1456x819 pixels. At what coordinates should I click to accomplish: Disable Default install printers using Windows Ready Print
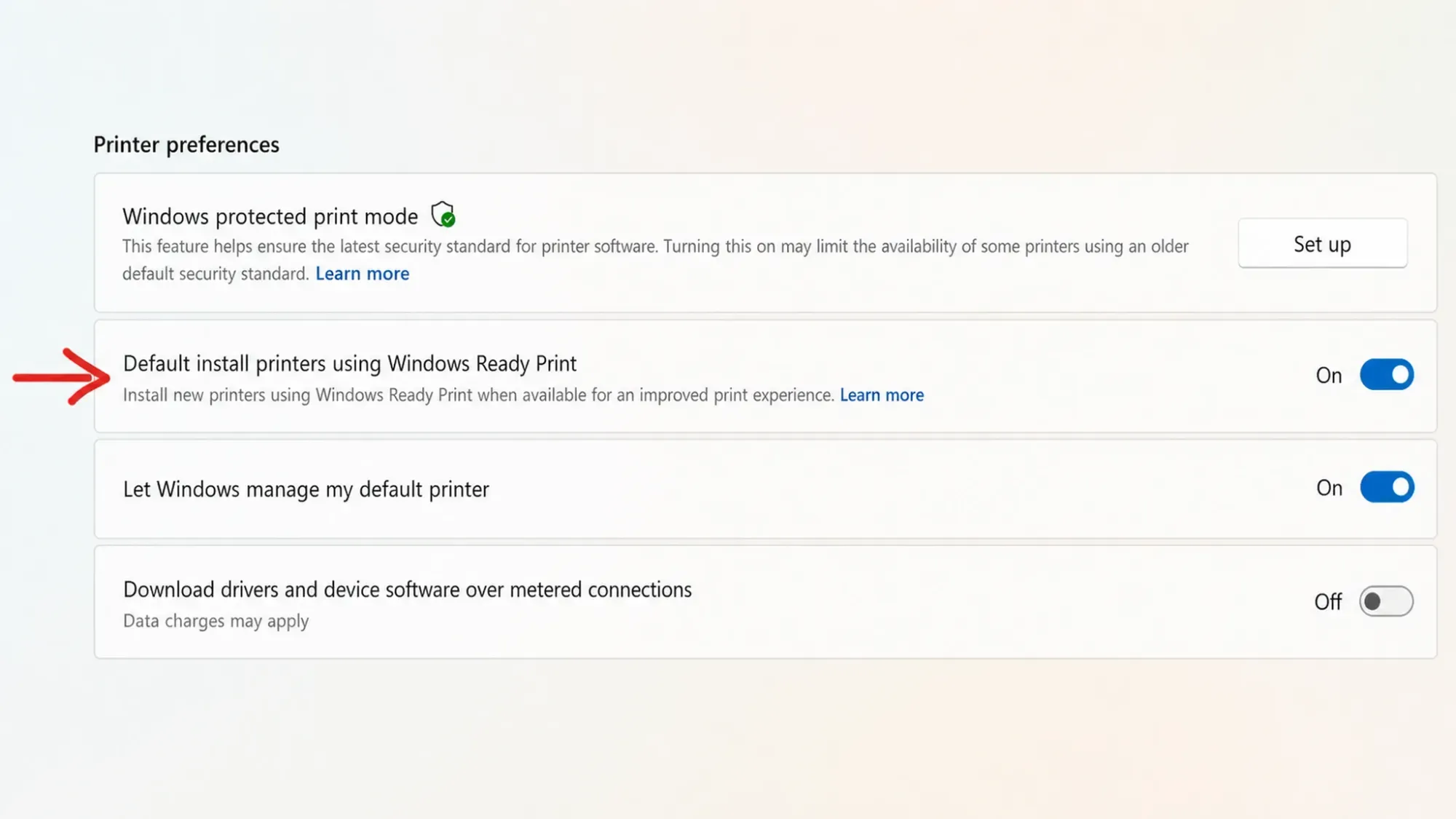click(x=1386, y=375)
